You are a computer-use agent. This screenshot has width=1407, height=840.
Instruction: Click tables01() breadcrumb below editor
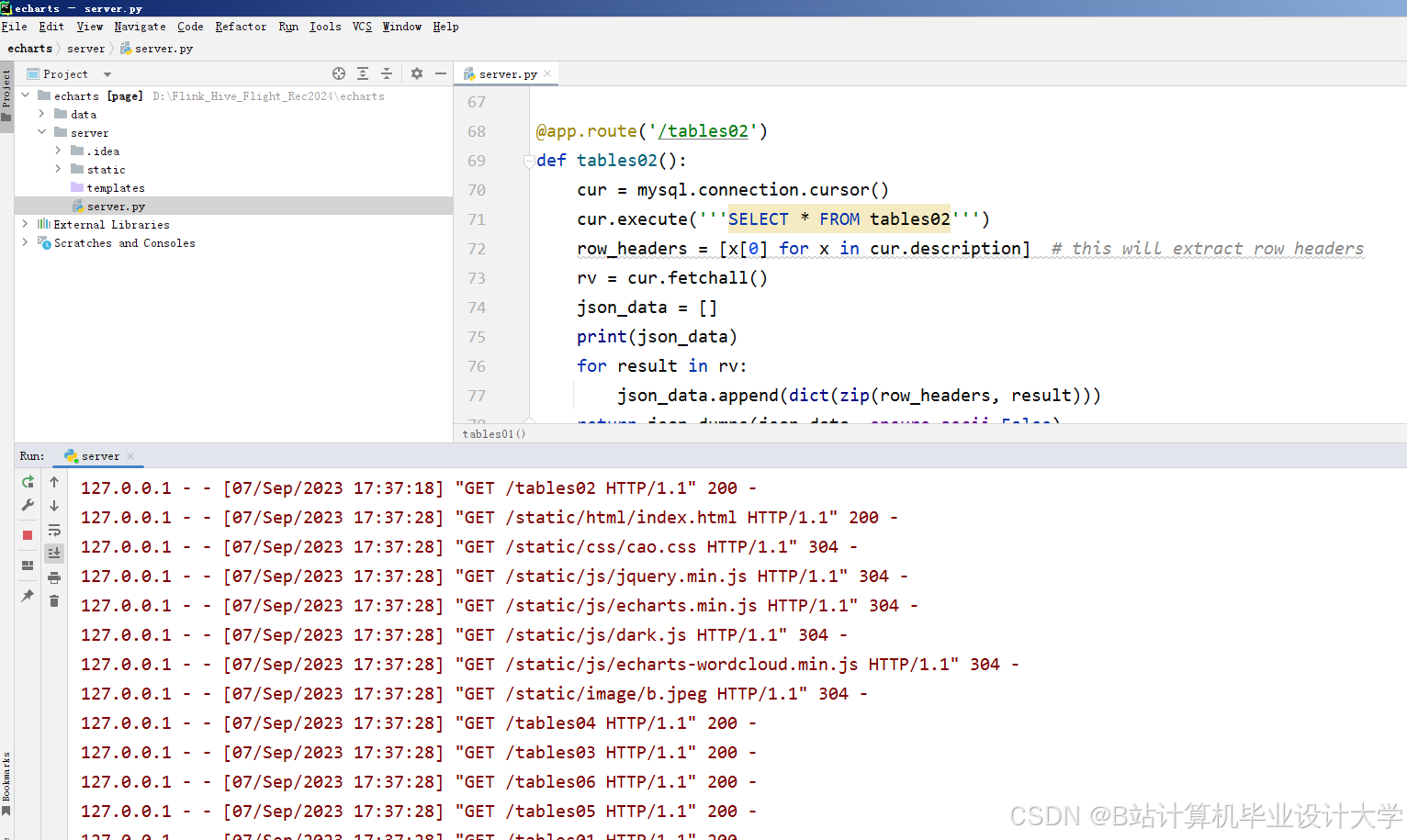click(x=494, y=433)
